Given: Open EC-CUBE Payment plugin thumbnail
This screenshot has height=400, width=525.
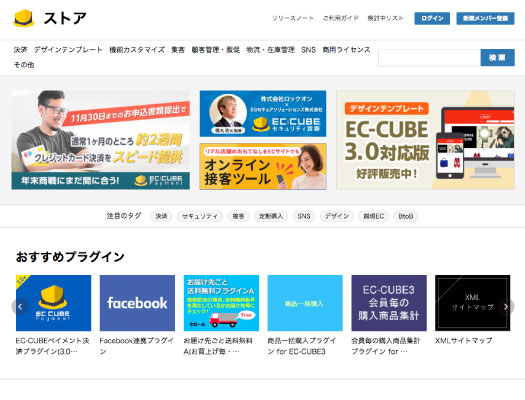Looking at the screenshot, I should tap(54, 303).
